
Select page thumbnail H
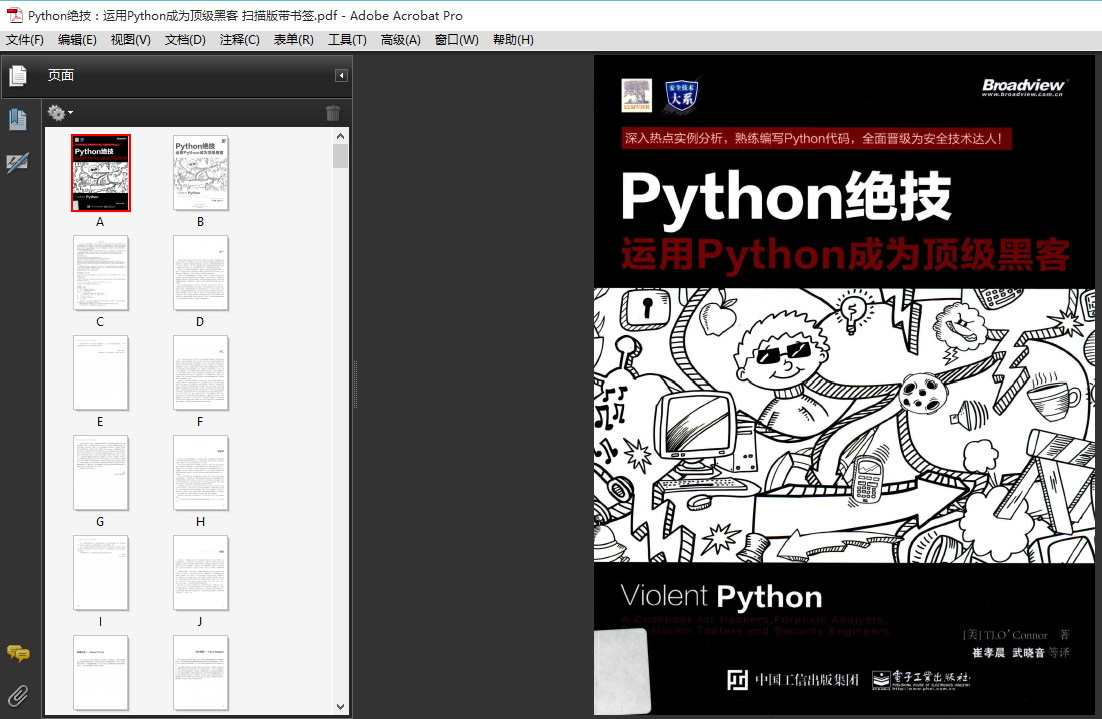201,472
